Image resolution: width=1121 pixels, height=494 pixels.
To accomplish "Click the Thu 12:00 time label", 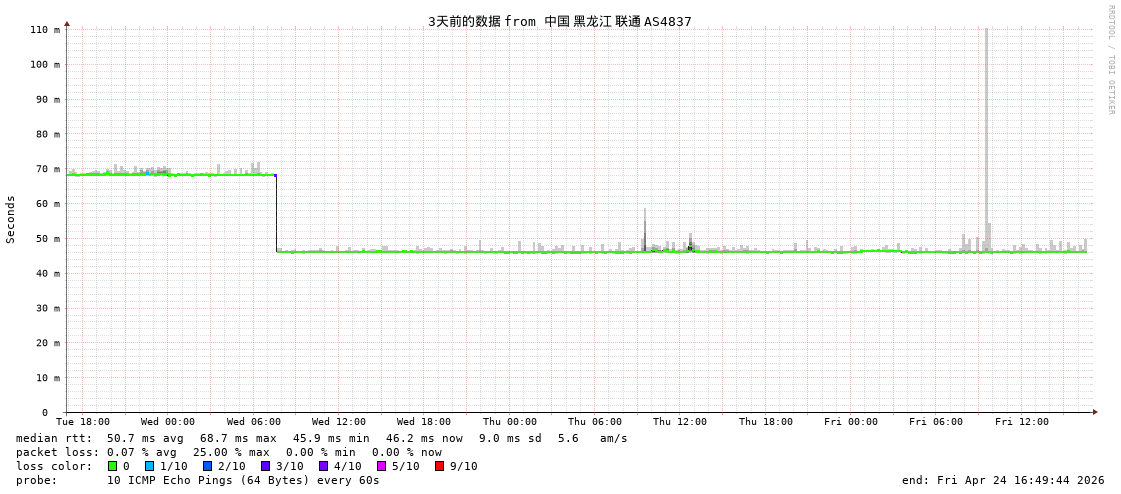I will [680, 422].
